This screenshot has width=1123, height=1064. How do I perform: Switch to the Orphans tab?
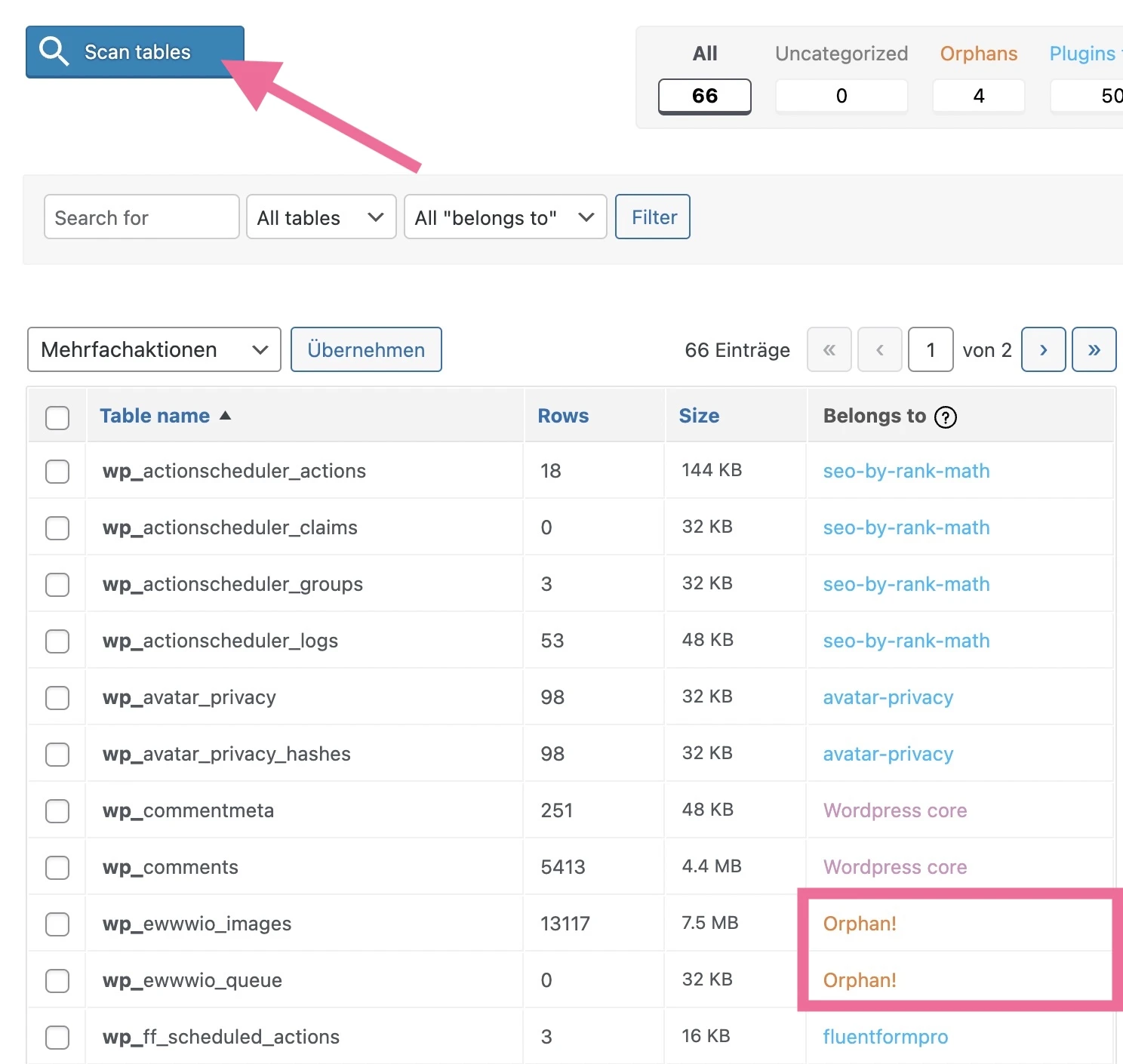click(979, 78)
